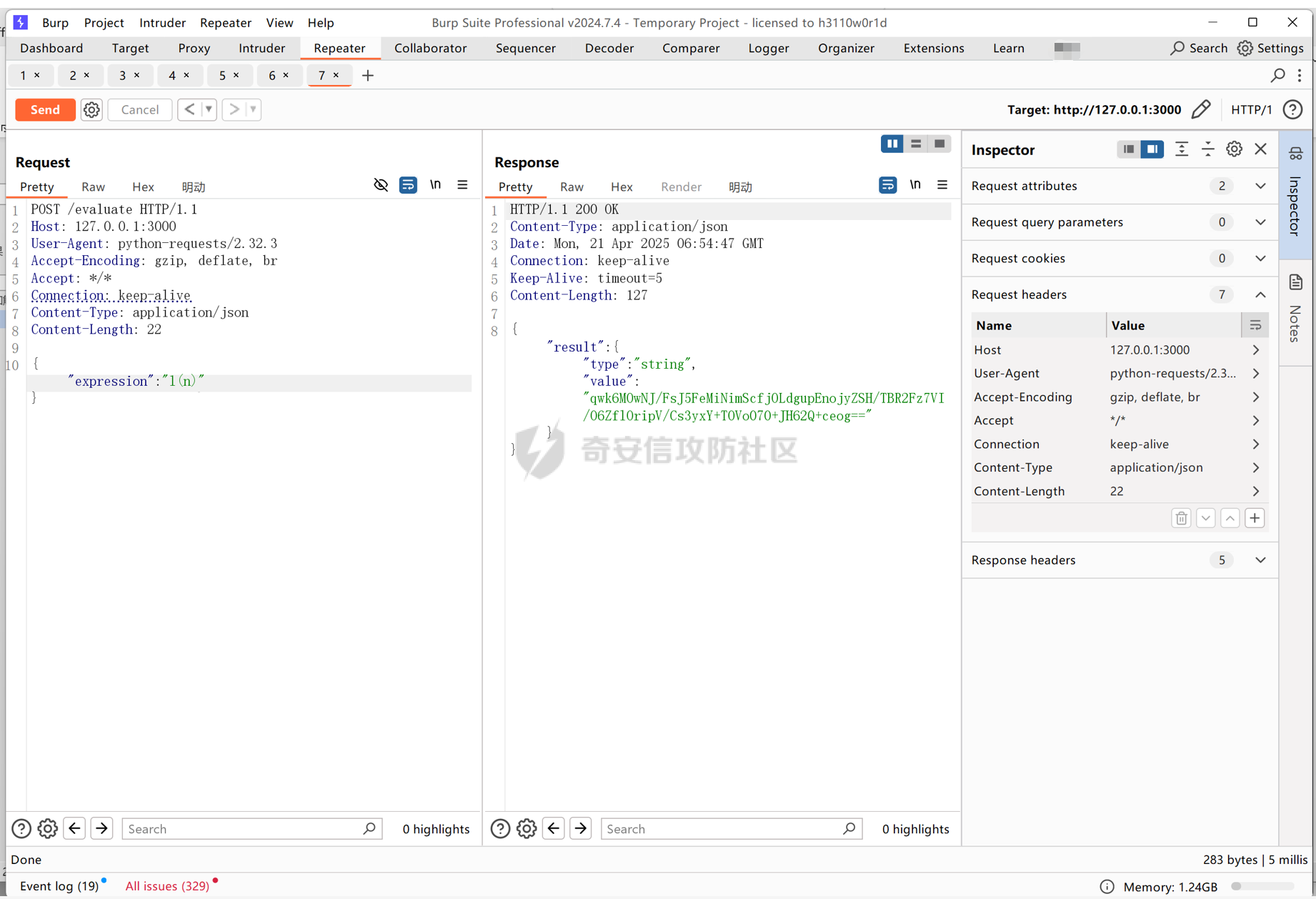The width and height of the screenshot is (1316, 899).
Task: Search Repeater tabs with the magnifier icon
Action: [1278, 75]
